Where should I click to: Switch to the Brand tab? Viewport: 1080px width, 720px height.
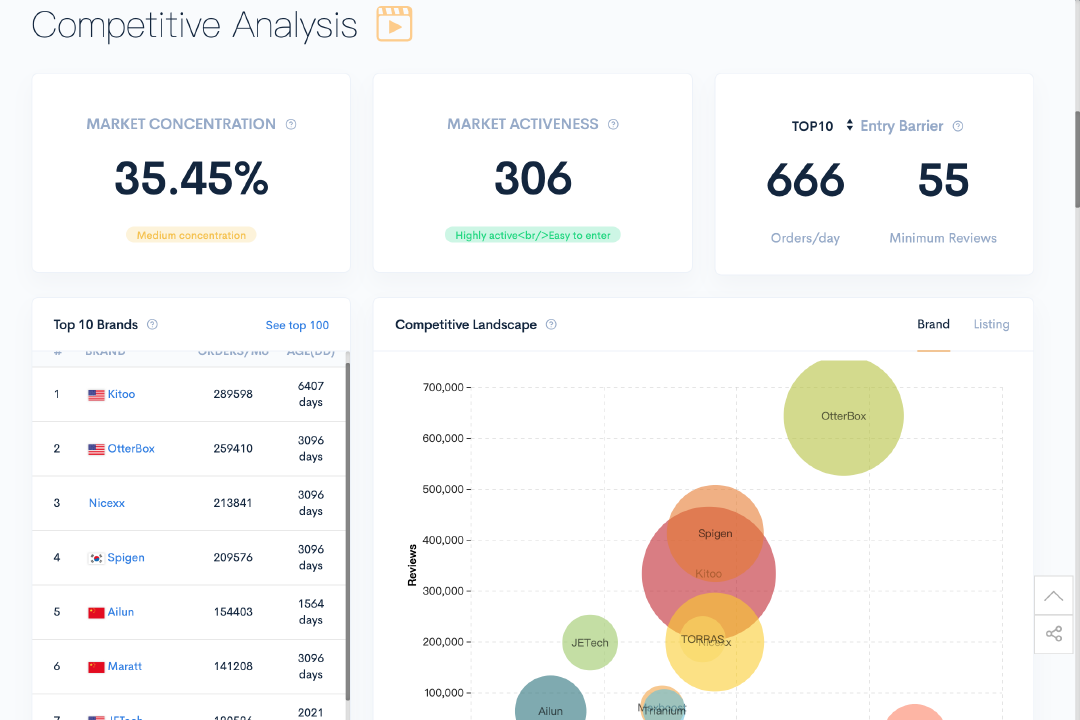click(933, 325)
